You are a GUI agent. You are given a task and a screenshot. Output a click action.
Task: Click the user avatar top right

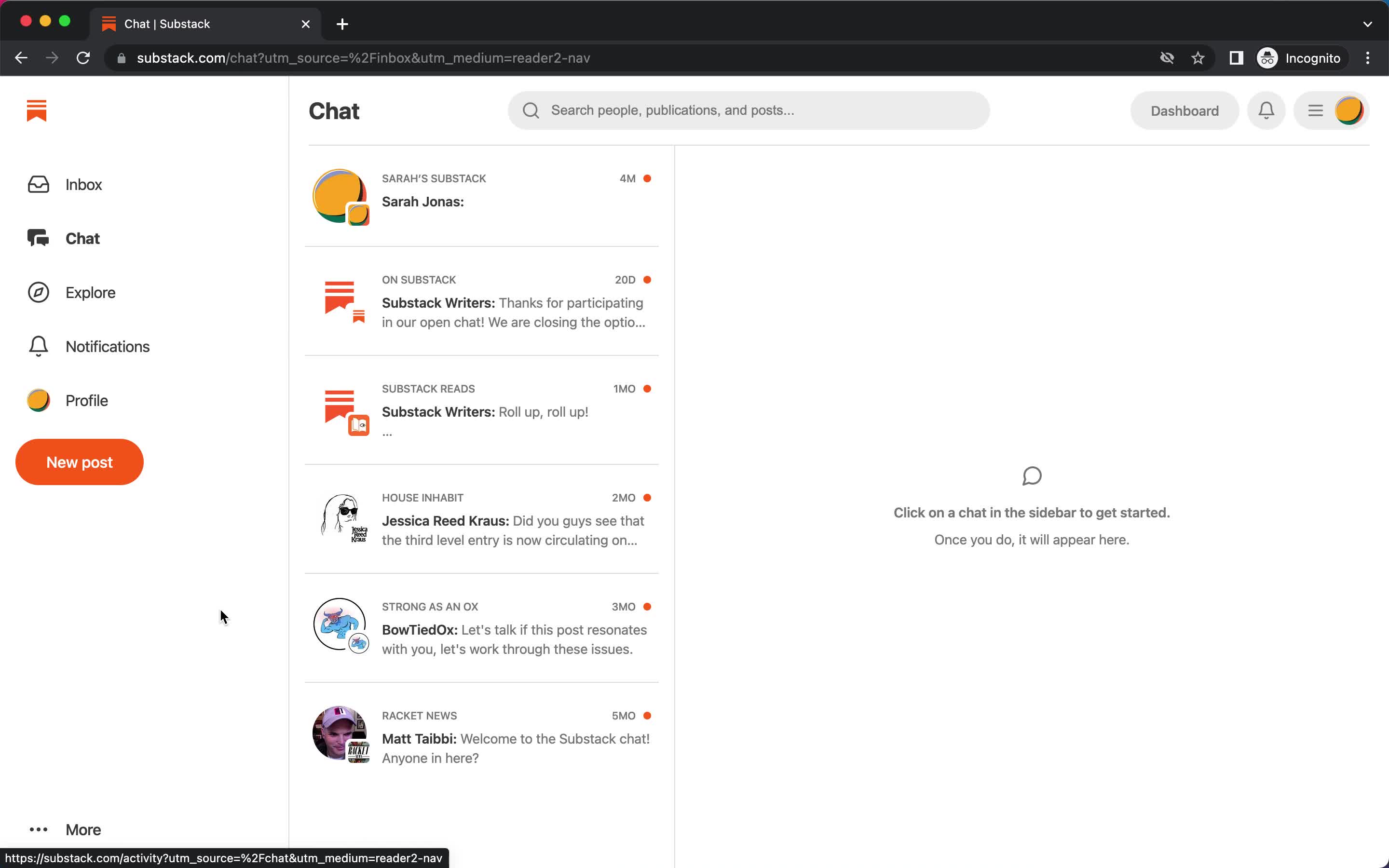[x=1350, y=110]
